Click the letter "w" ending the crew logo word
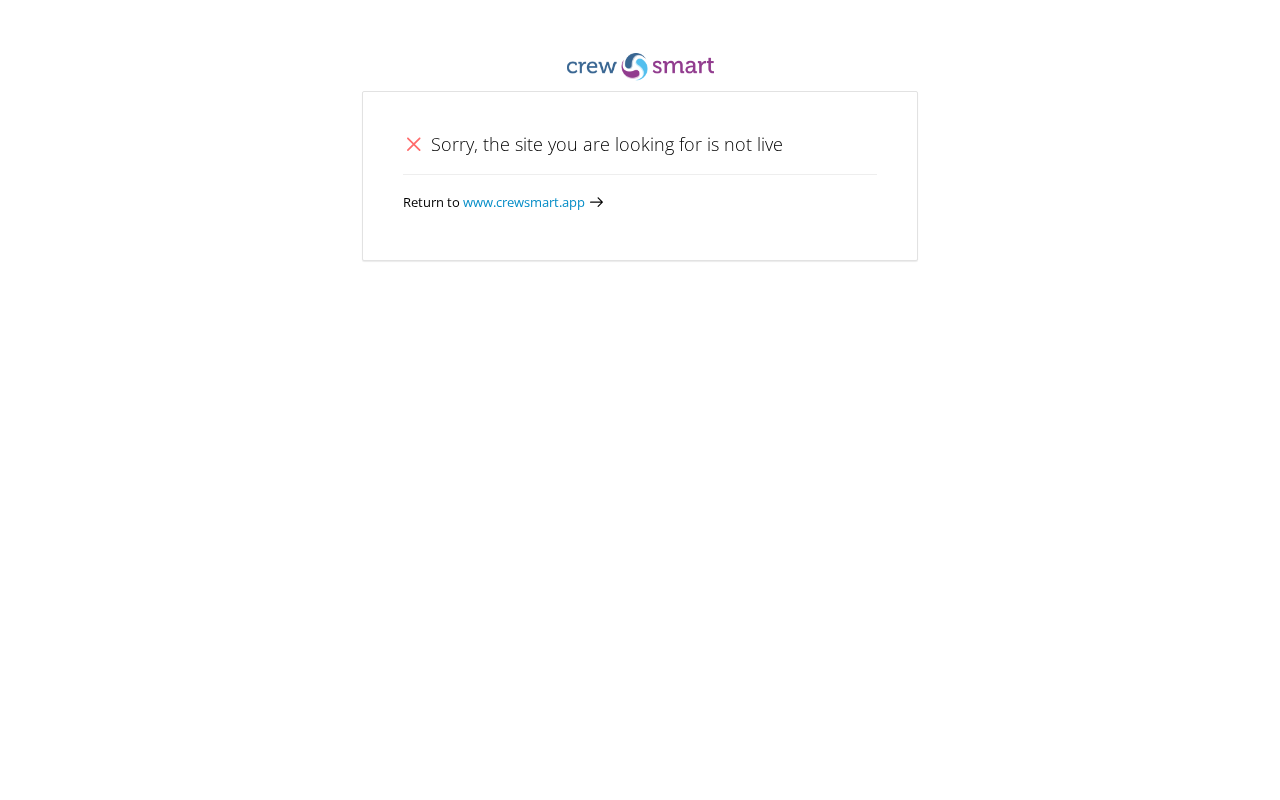 click(x=607, y=68)
